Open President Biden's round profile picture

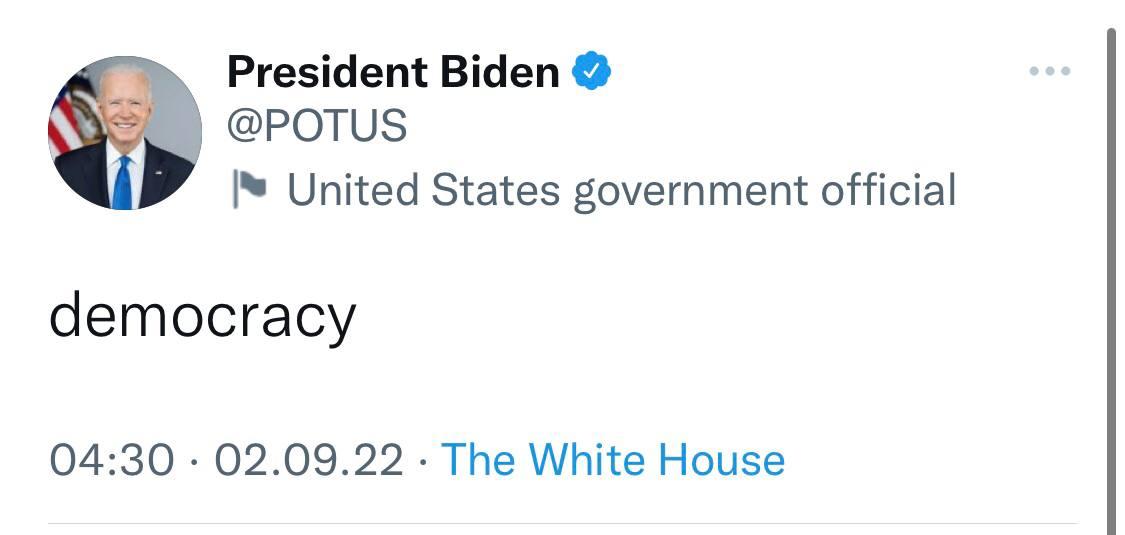click(x=125, y=133)
